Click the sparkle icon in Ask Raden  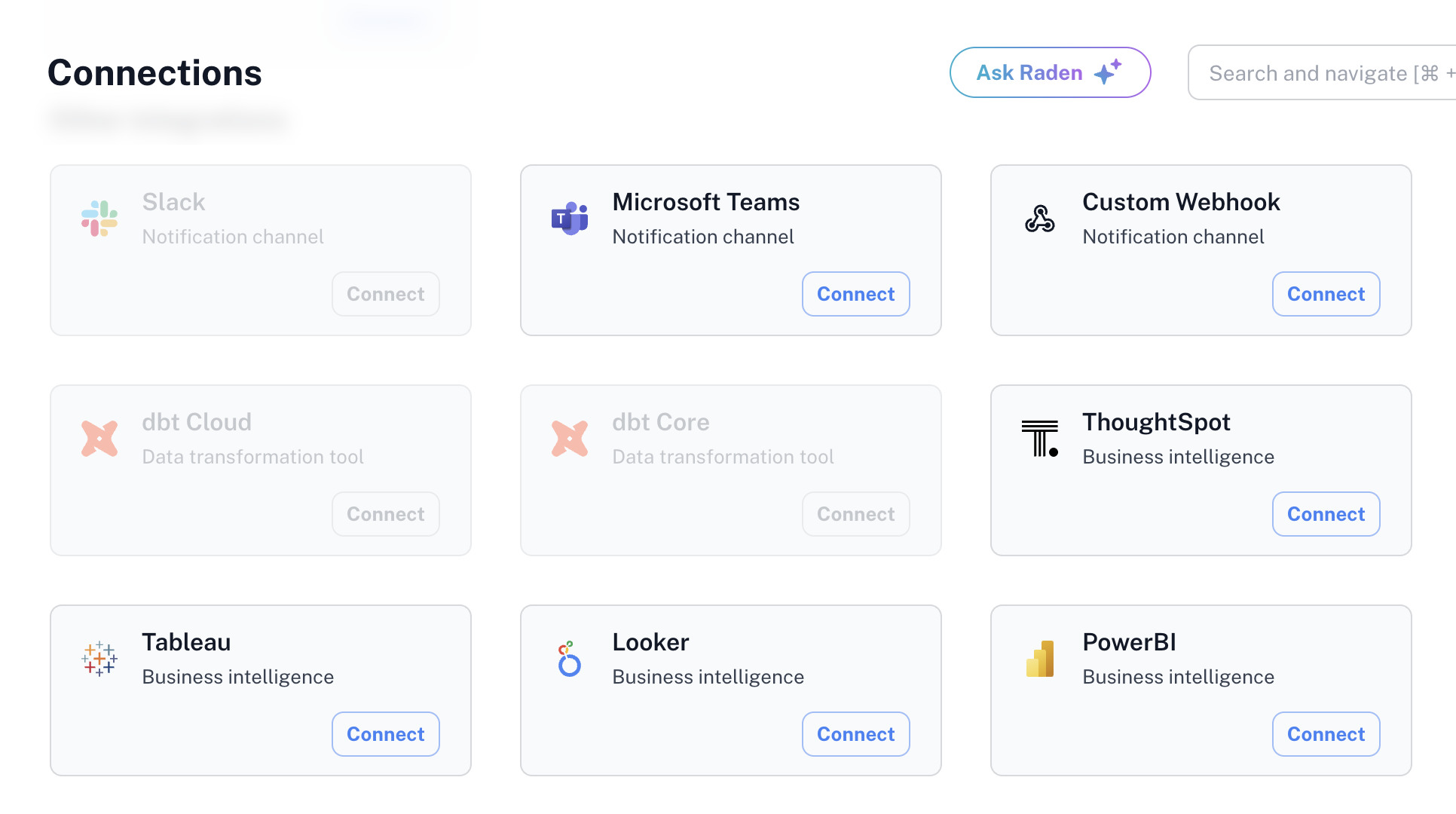[x=1107, y=72]
